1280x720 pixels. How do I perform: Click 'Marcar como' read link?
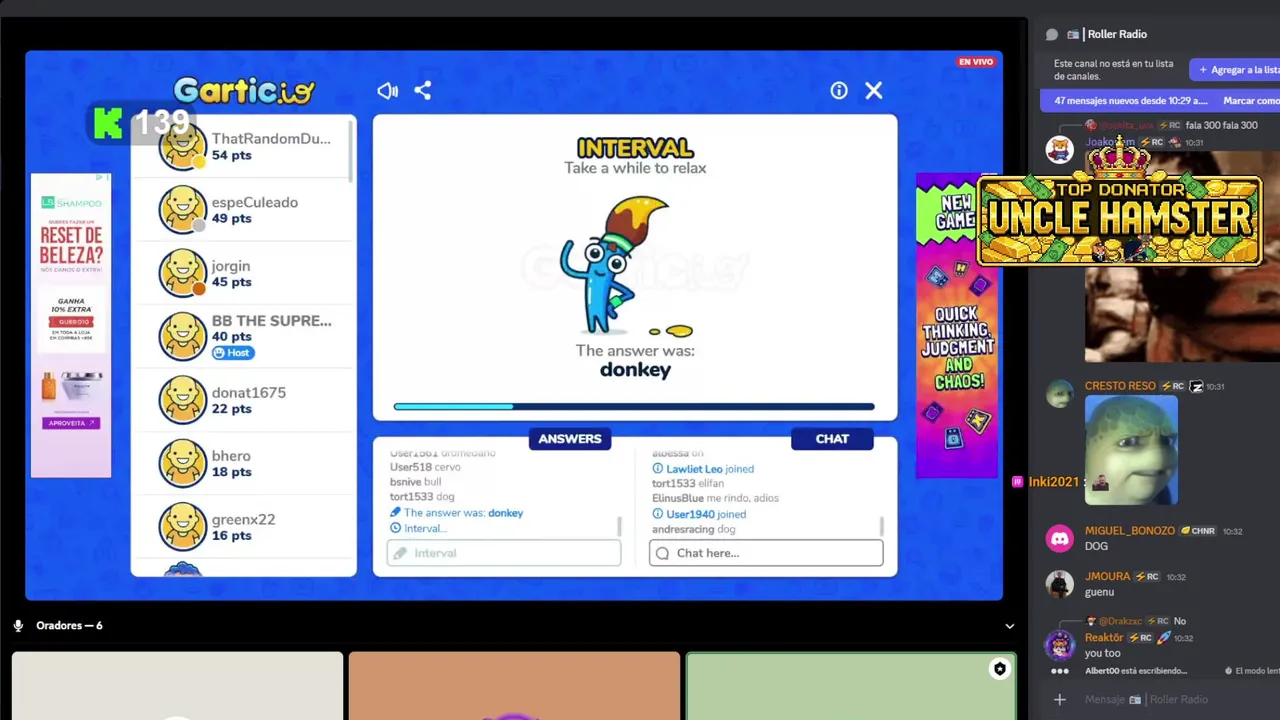[1251, 101]
